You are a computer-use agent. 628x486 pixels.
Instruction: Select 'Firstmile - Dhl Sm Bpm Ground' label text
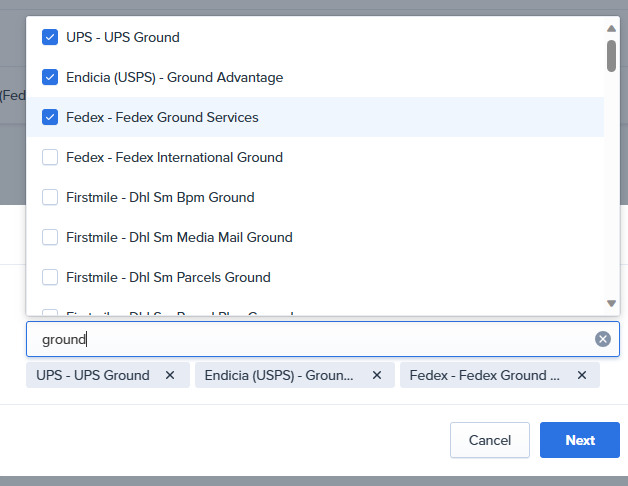click(160, 198)
